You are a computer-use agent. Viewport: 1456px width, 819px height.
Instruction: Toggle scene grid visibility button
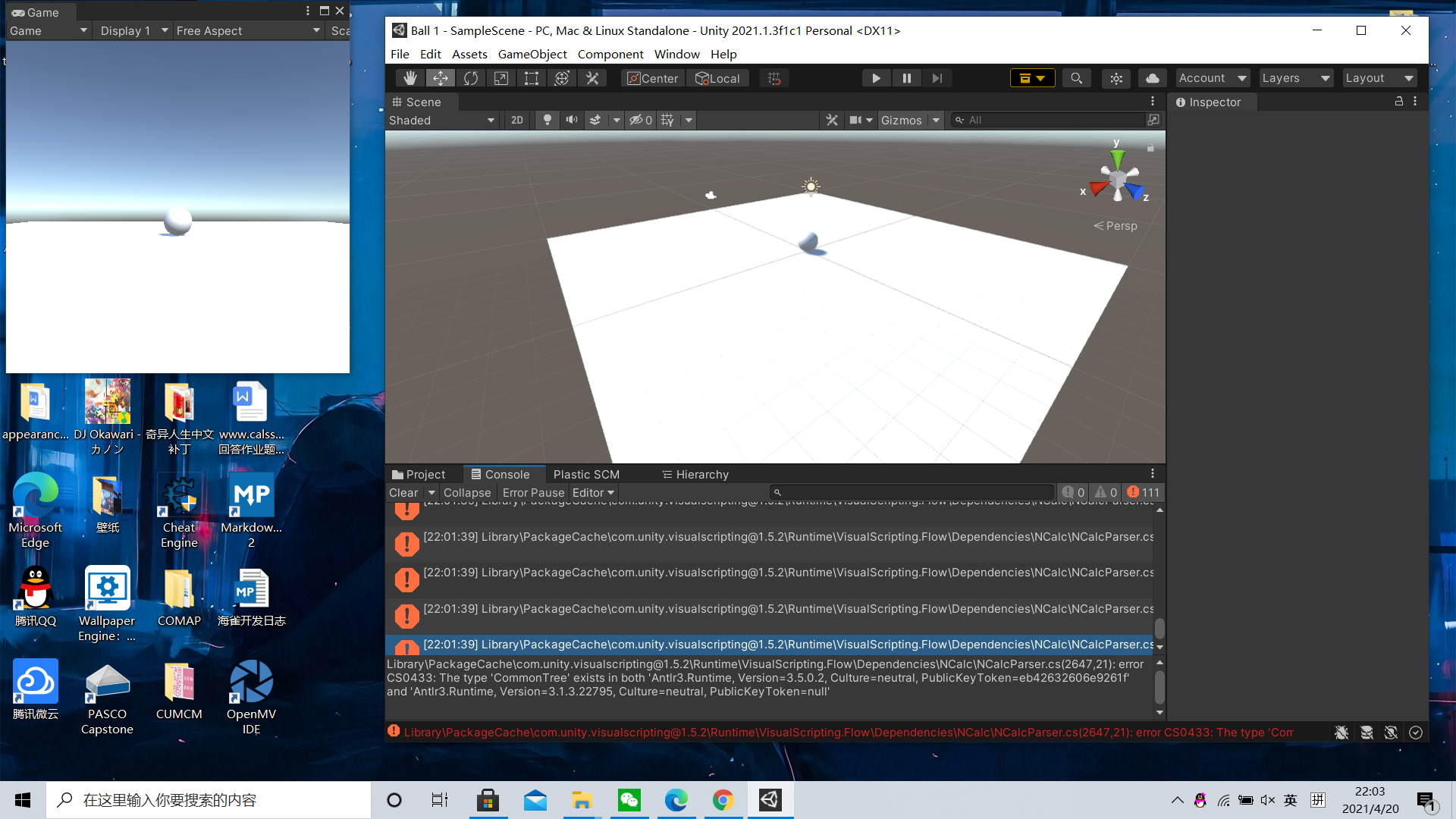coord(667,120)
